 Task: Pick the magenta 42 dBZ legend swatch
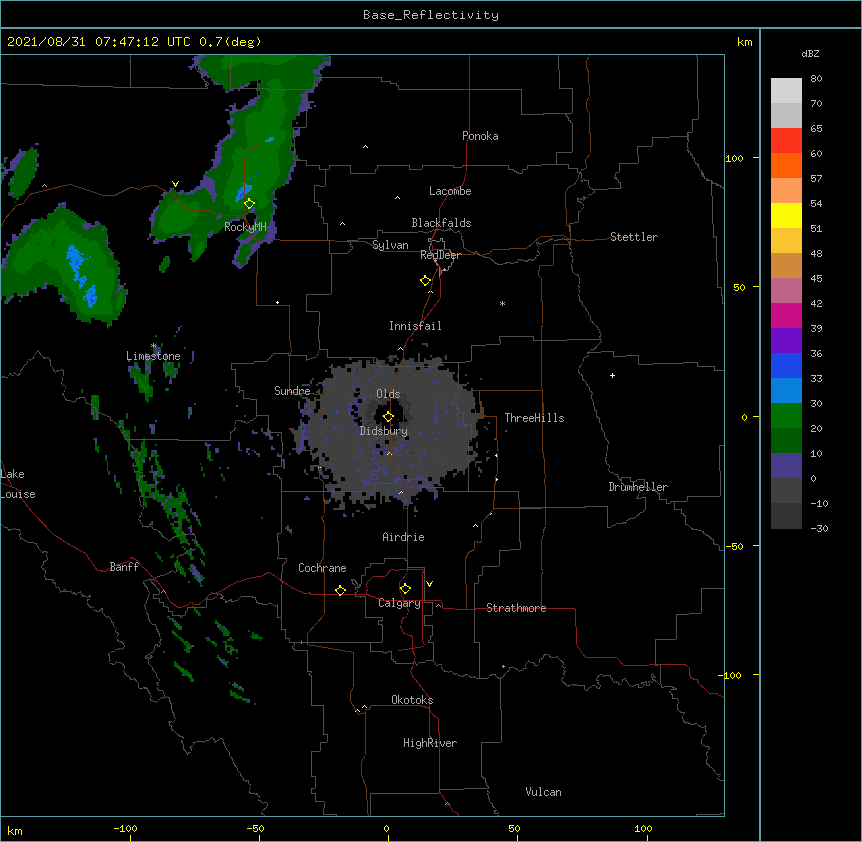[786, 315]
